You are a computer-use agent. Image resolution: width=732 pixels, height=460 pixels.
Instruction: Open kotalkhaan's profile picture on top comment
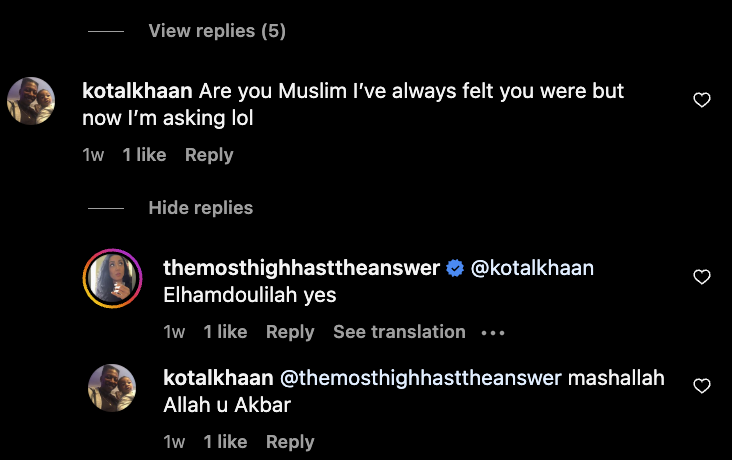[31, 101]
